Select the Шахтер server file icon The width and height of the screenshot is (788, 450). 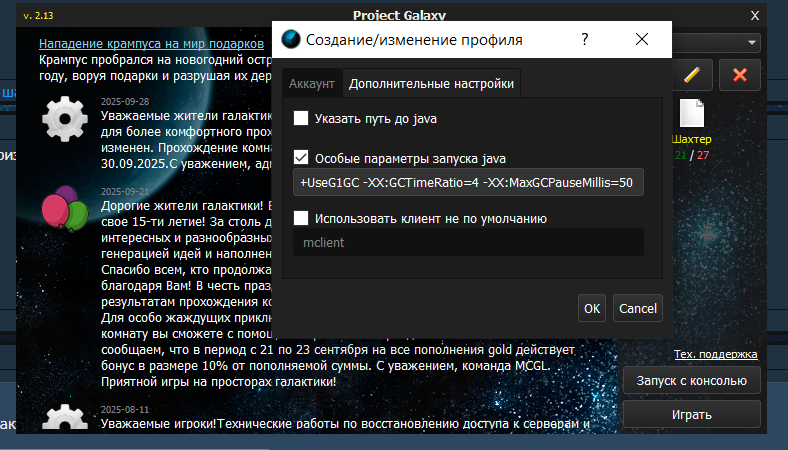tap(692, 113)
